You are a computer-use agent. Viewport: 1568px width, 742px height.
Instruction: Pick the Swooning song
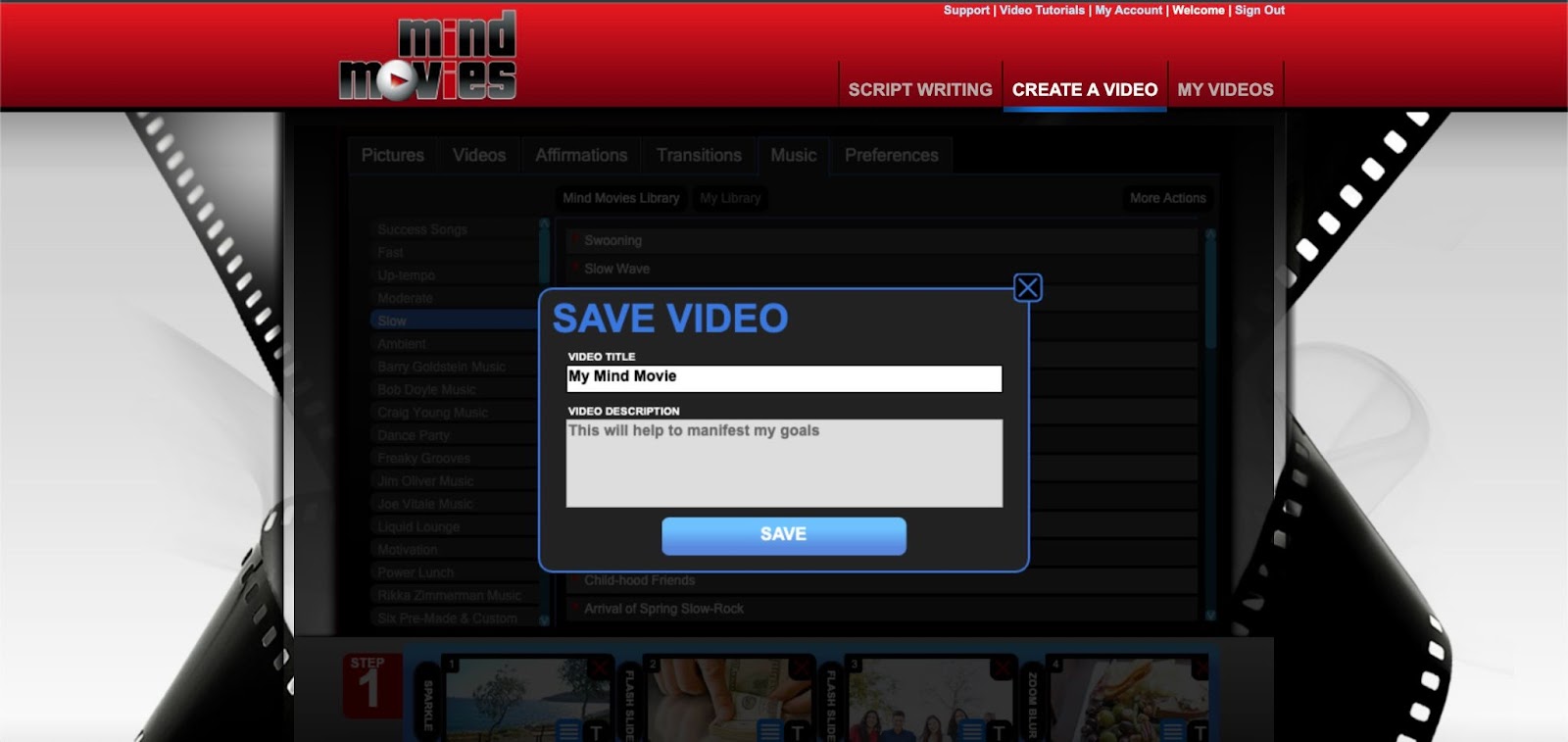[x=882, y=240]
